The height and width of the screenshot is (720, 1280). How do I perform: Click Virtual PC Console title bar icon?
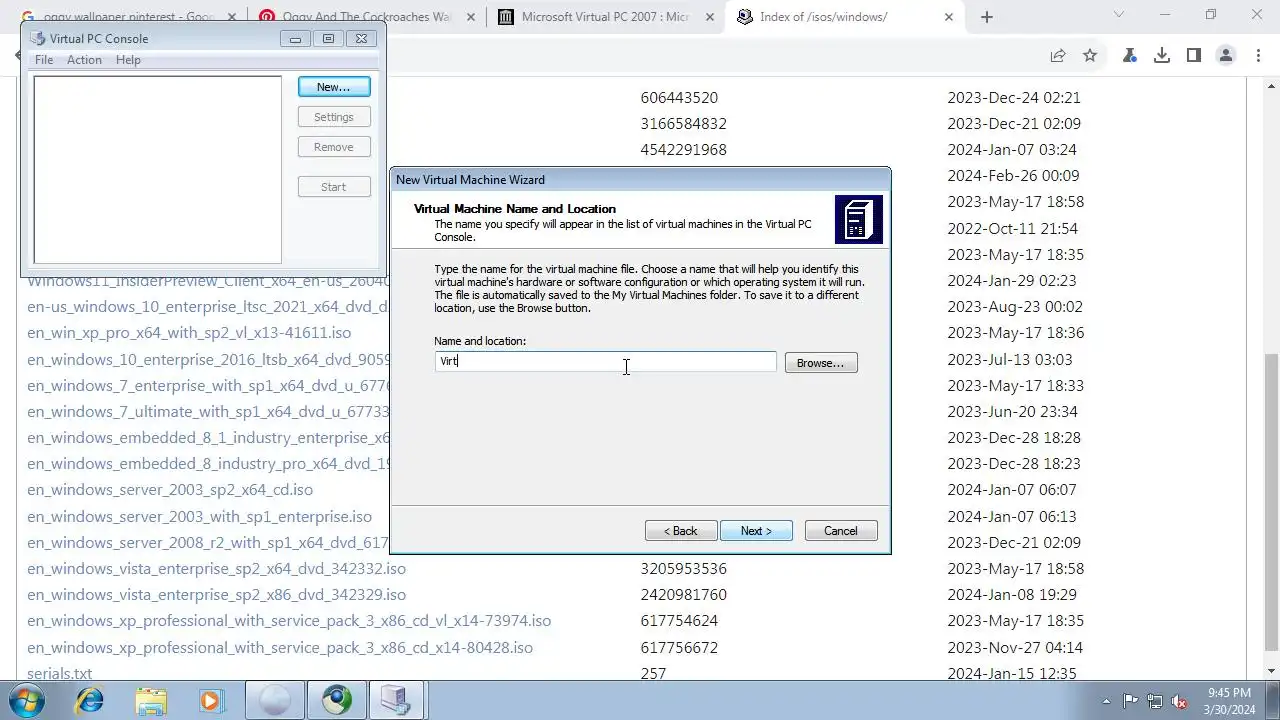(37, 38)
